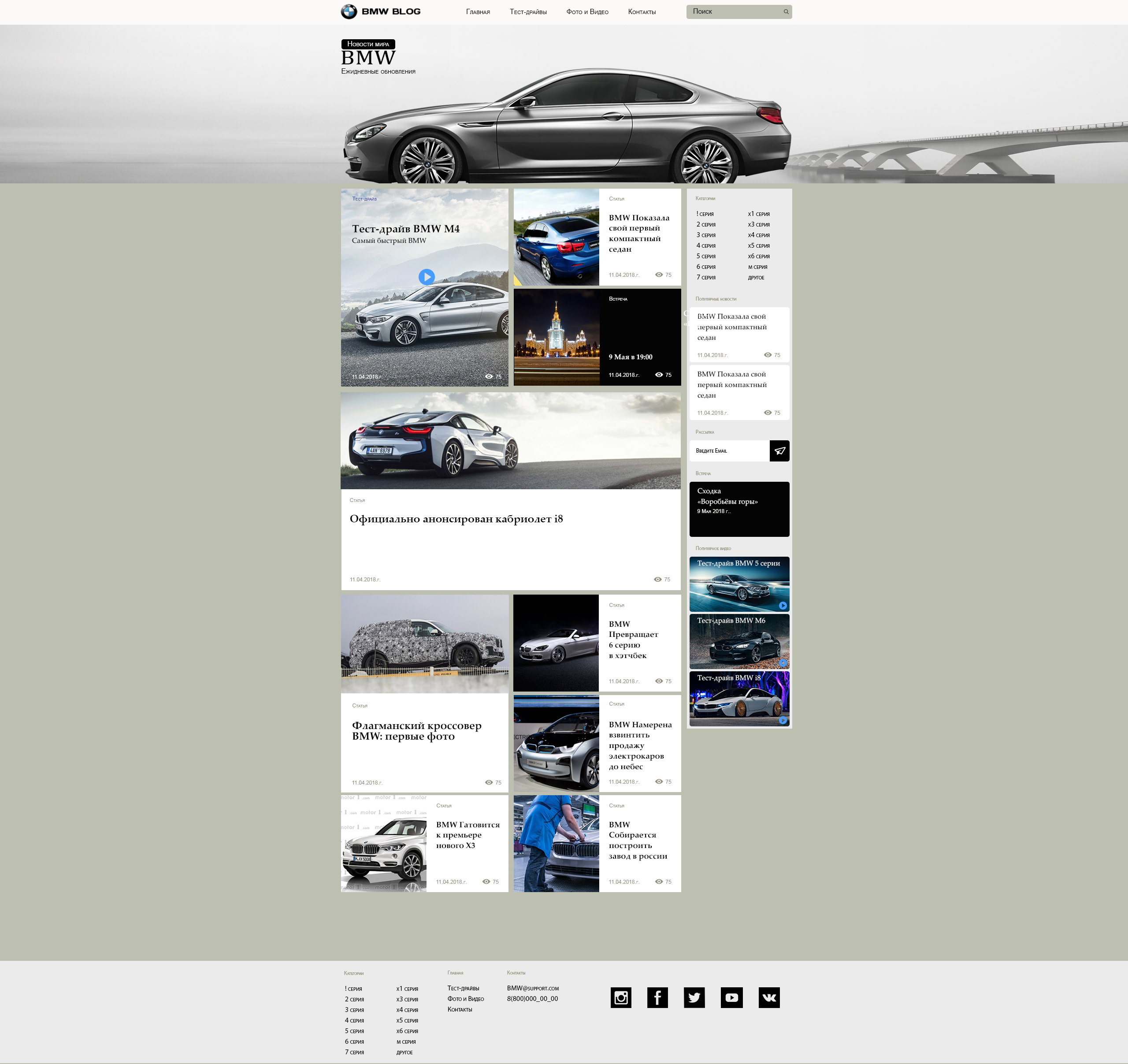The width and height of the screenshot is (1128, 1064).
Task: Open article BMW Превращает 6 серию в хэтчбек
Action: 633,640
